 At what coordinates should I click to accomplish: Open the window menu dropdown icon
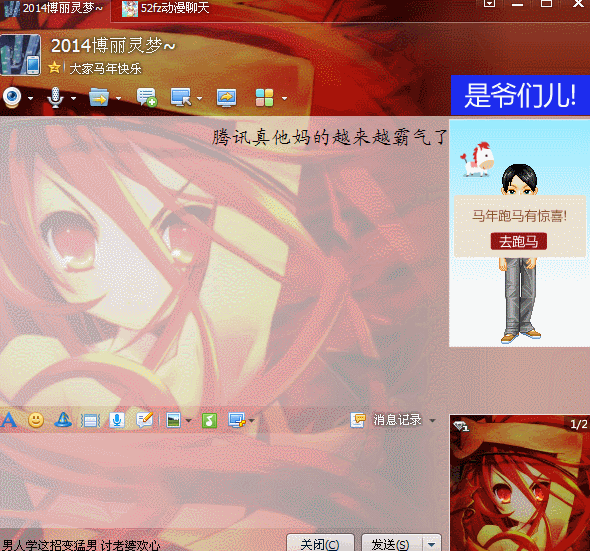click(x=489, y=3)
